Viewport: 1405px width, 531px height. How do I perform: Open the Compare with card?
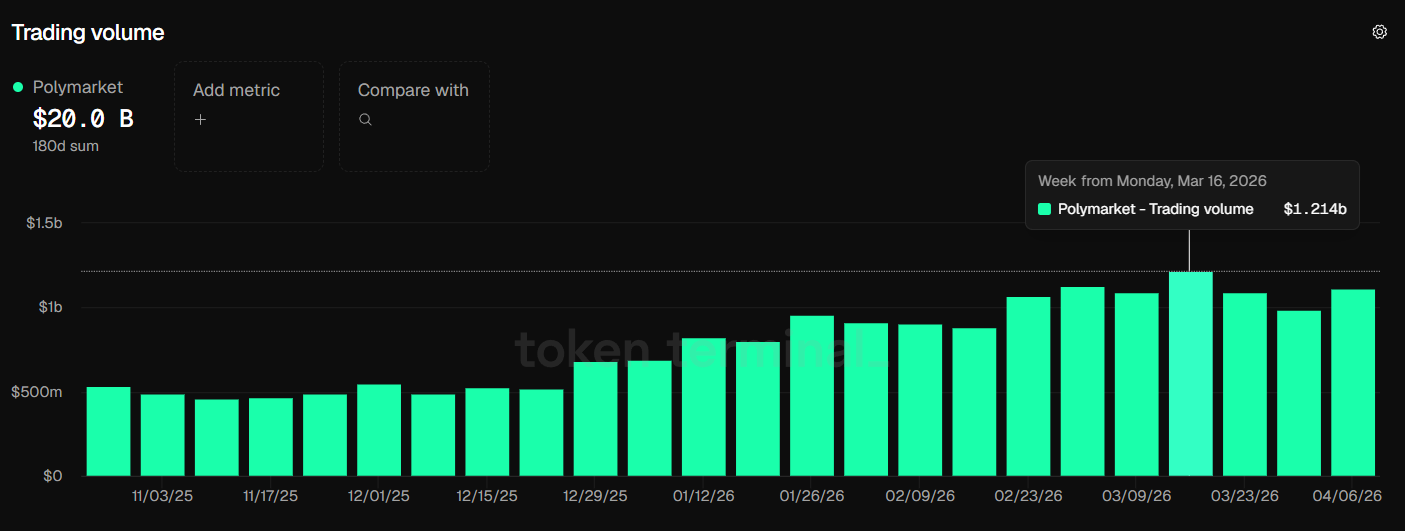(x=414, y=116)
